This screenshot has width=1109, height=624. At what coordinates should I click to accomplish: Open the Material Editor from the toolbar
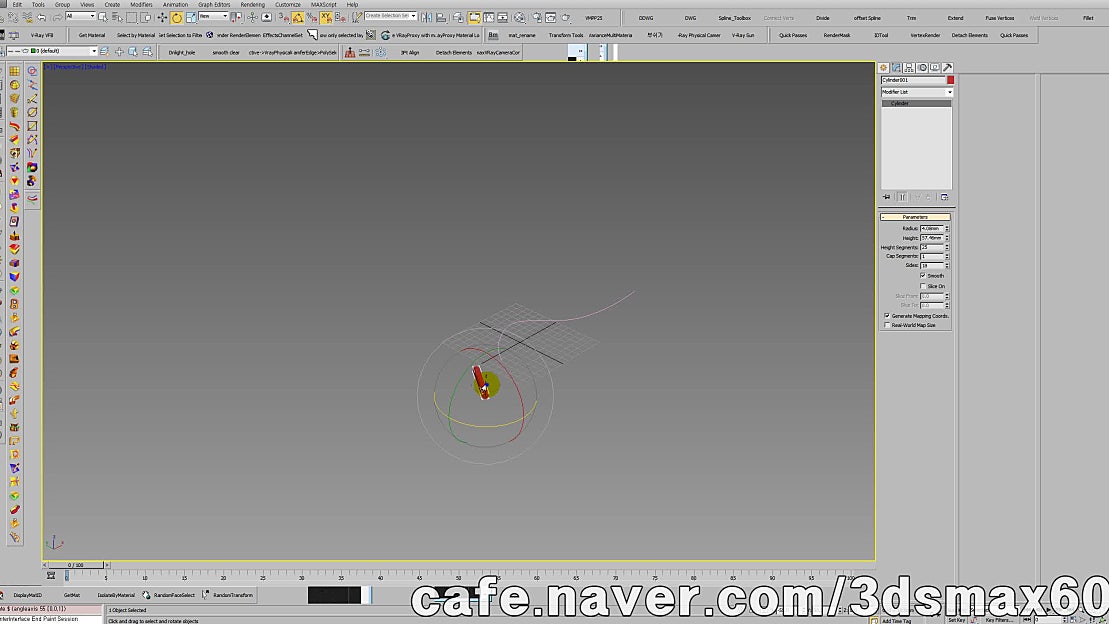[x=519, y=18]
